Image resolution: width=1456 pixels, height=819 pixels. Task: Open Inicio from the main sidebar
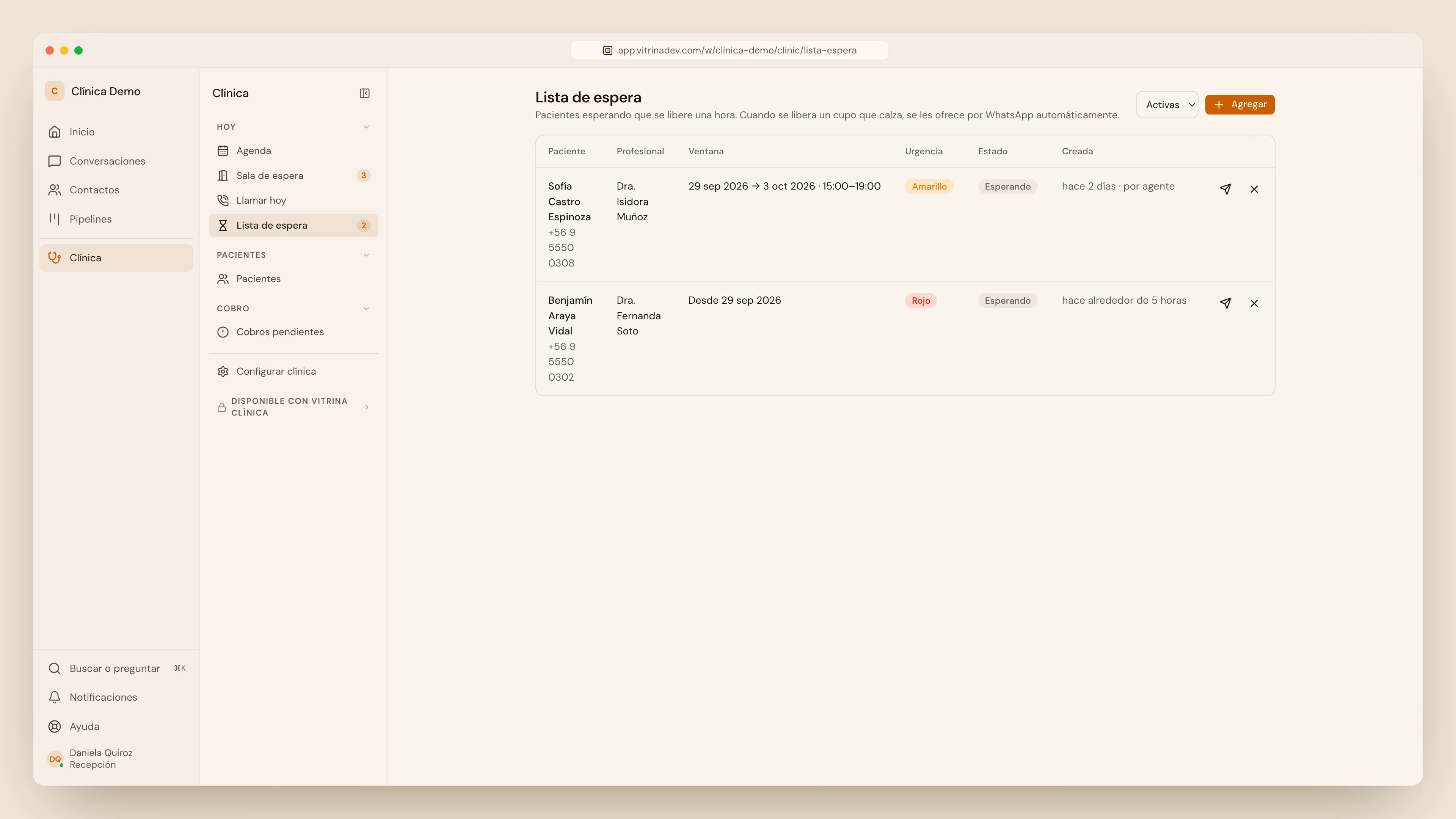click(116, 132)
